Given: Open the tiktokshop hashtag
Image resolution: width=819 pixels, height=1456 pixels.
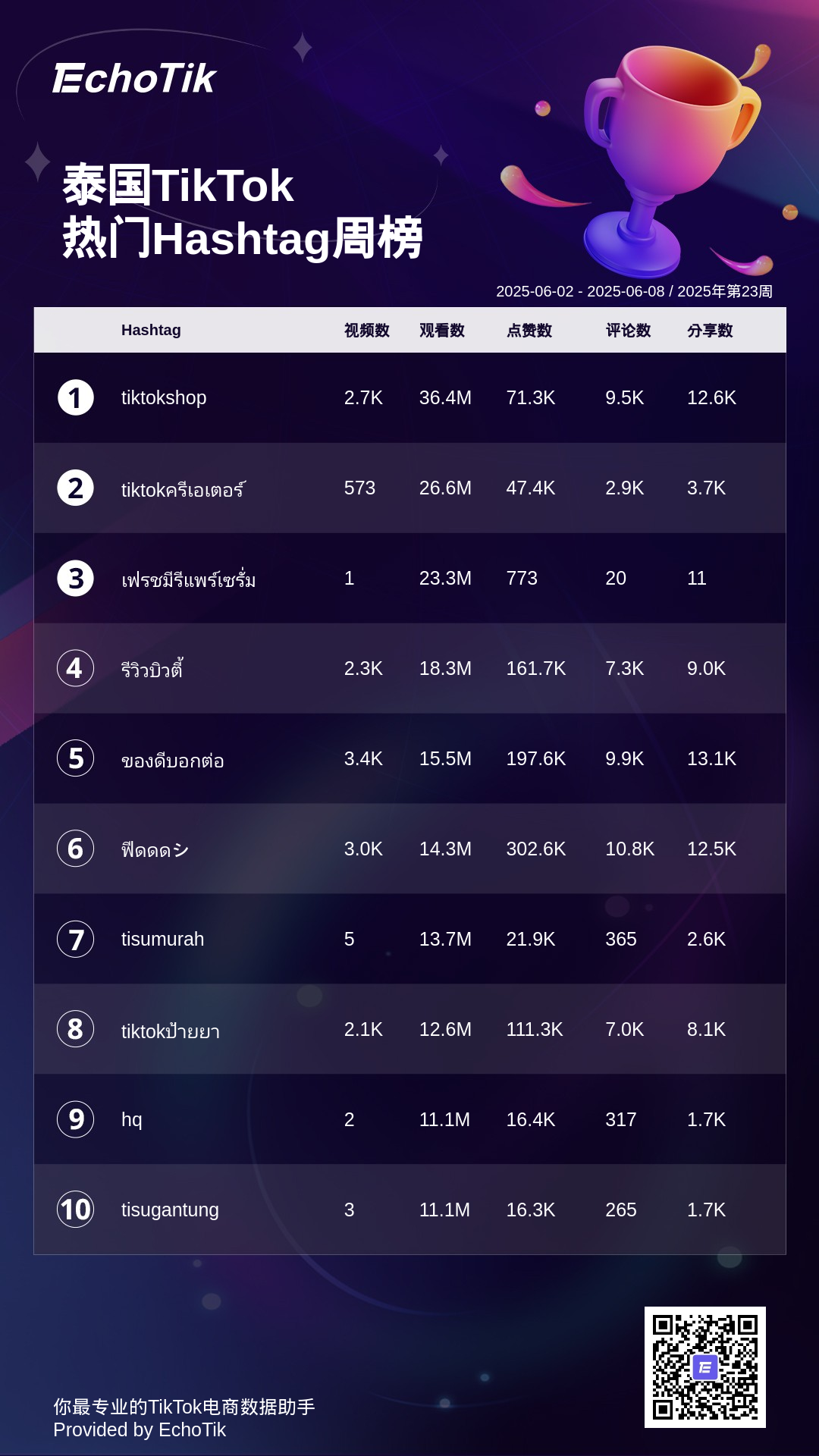Looking at the screenshot, I should [x=164, y=398].
